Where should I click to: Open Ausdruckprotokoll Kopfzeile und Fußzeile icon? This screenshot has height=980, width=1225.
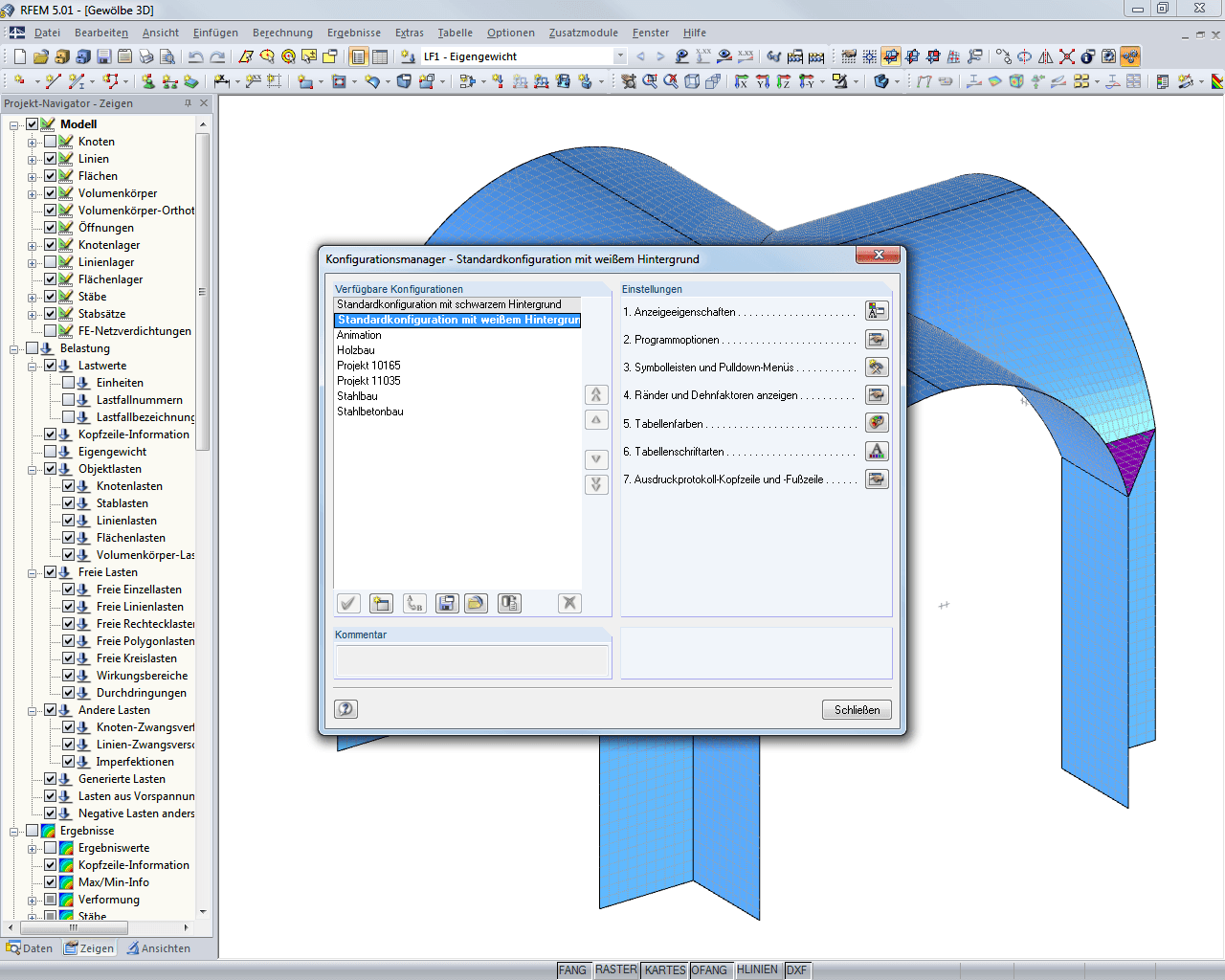click(877, 479)
